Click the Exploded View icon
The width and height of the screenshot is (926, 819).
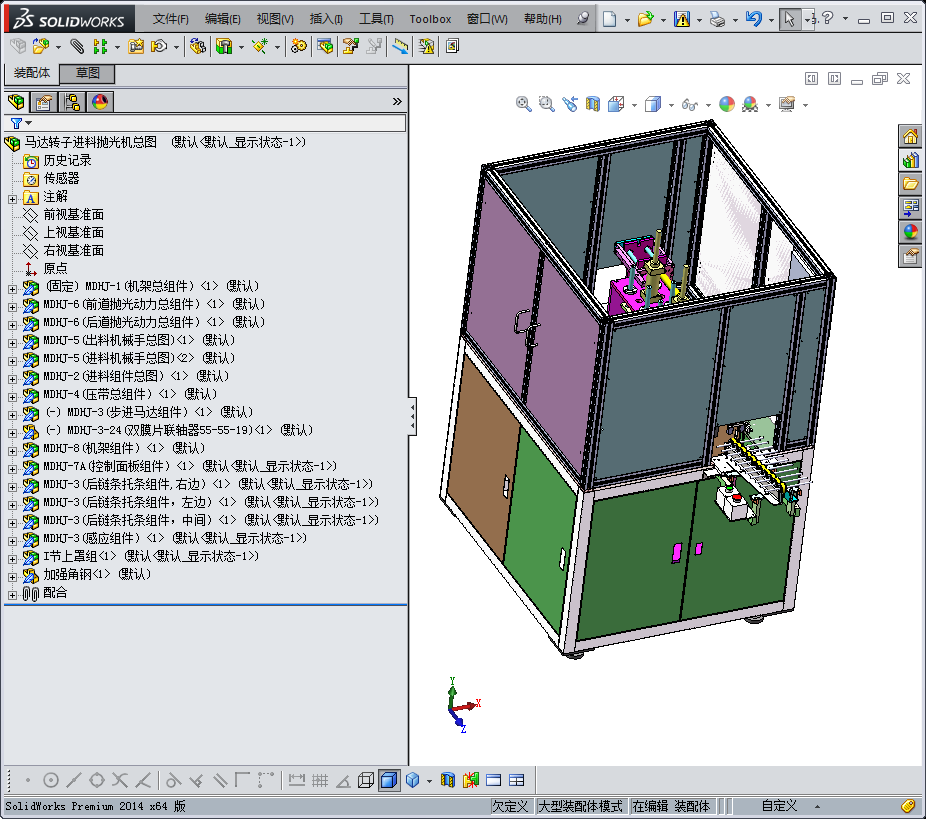pyautogui.click(x=351, y=46)
